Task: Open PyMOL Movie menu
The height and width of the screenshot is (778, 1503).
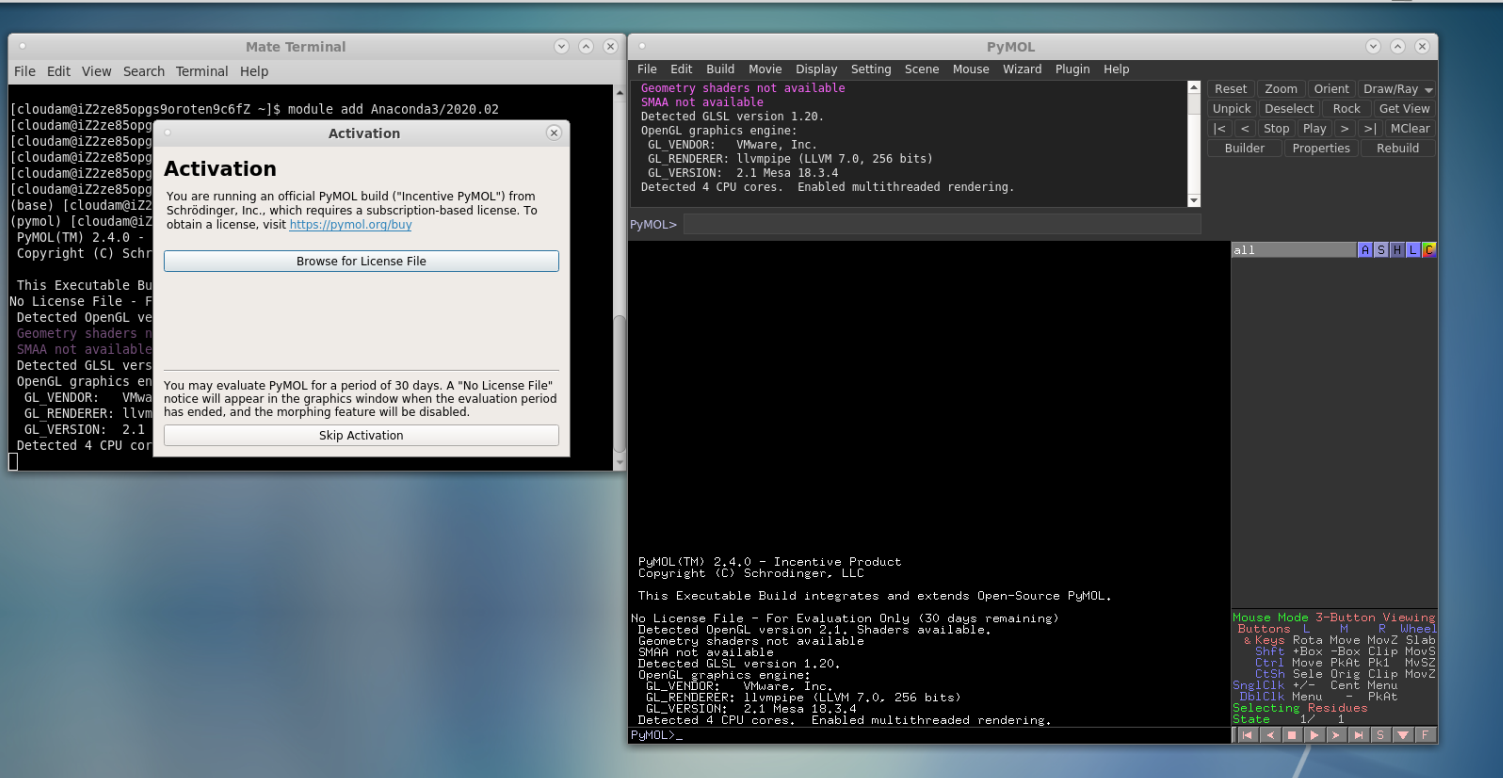Action: click(x=765, y=69)
